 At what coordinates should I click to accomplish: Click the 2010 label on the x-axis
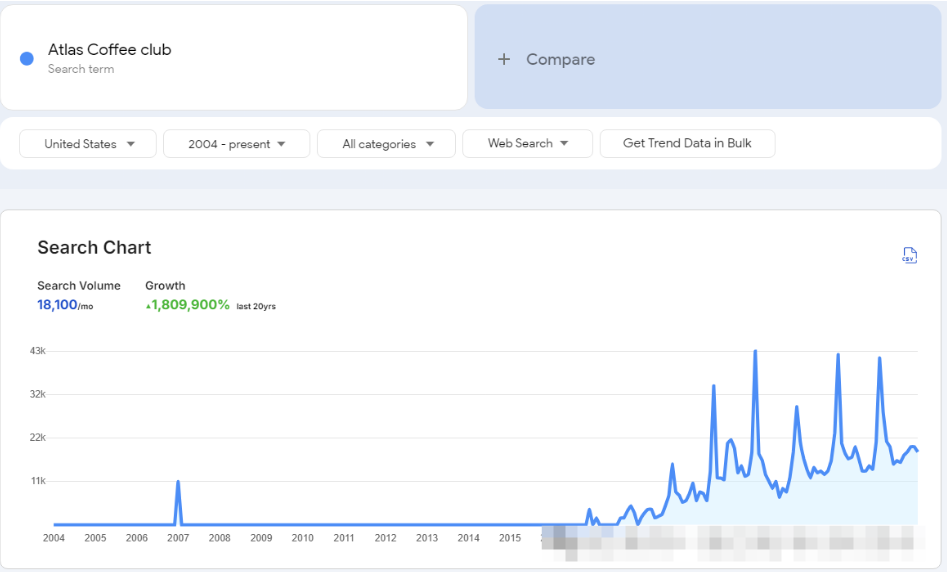pyautogui.click(x=302, y=538)
